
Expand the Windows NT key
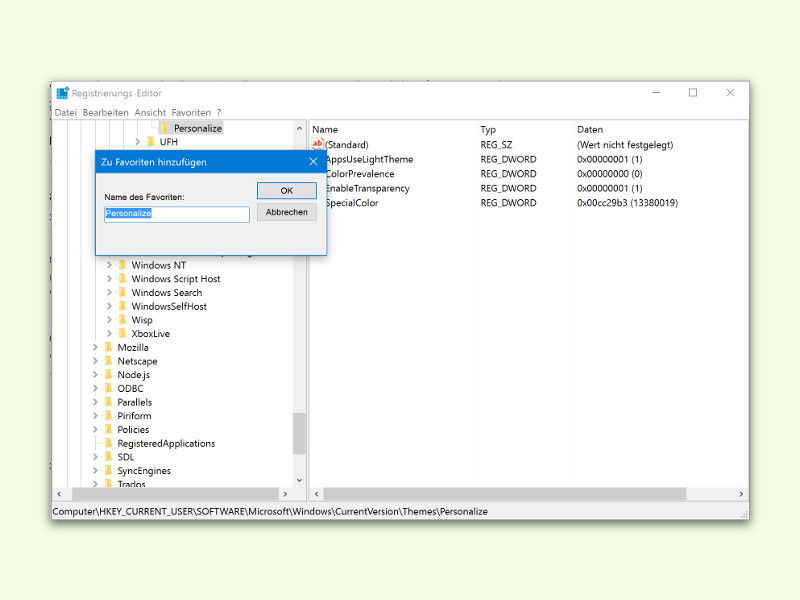(109, 265)
